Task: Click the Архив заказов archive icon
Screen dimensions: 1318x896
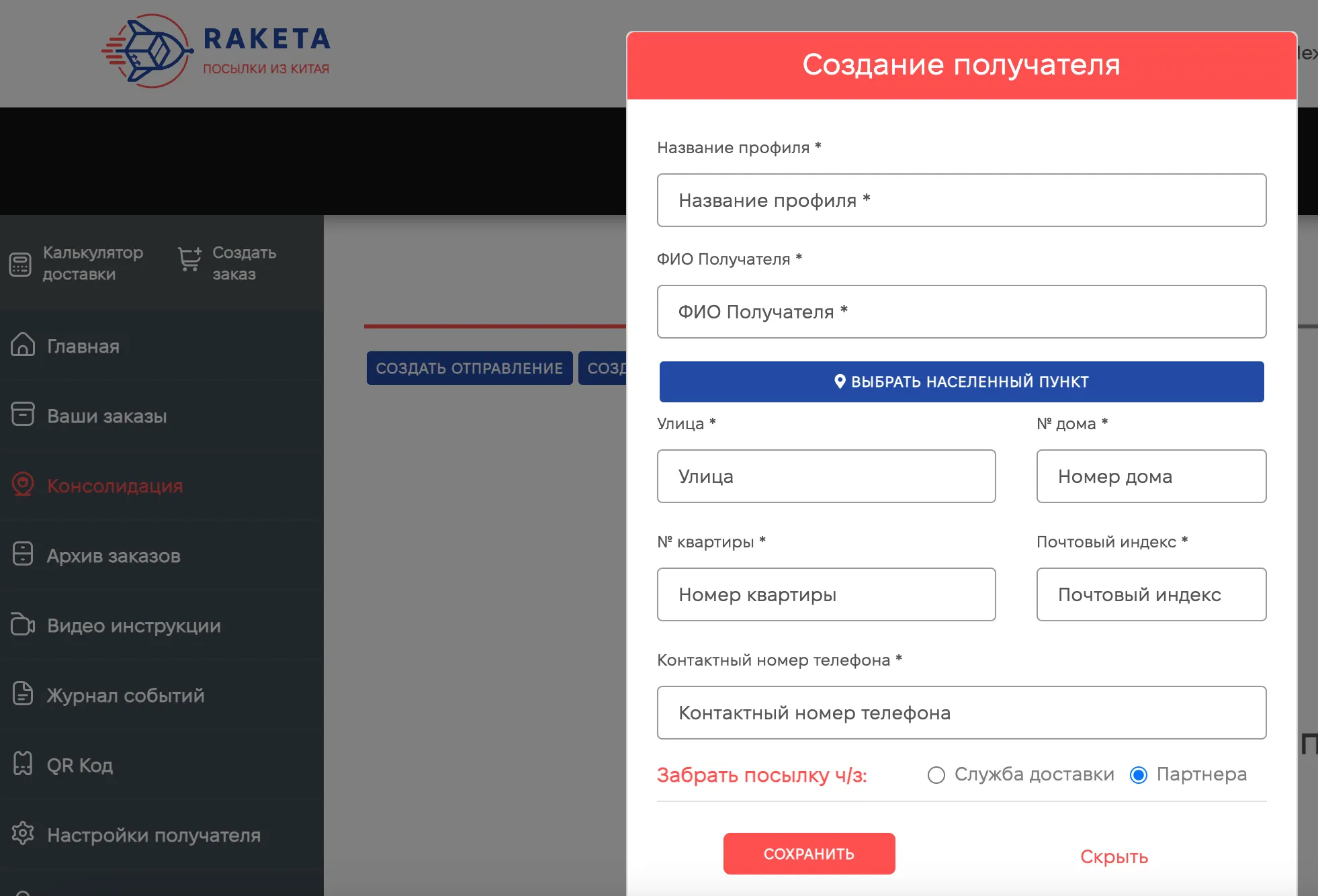Action: pos(23,554)
